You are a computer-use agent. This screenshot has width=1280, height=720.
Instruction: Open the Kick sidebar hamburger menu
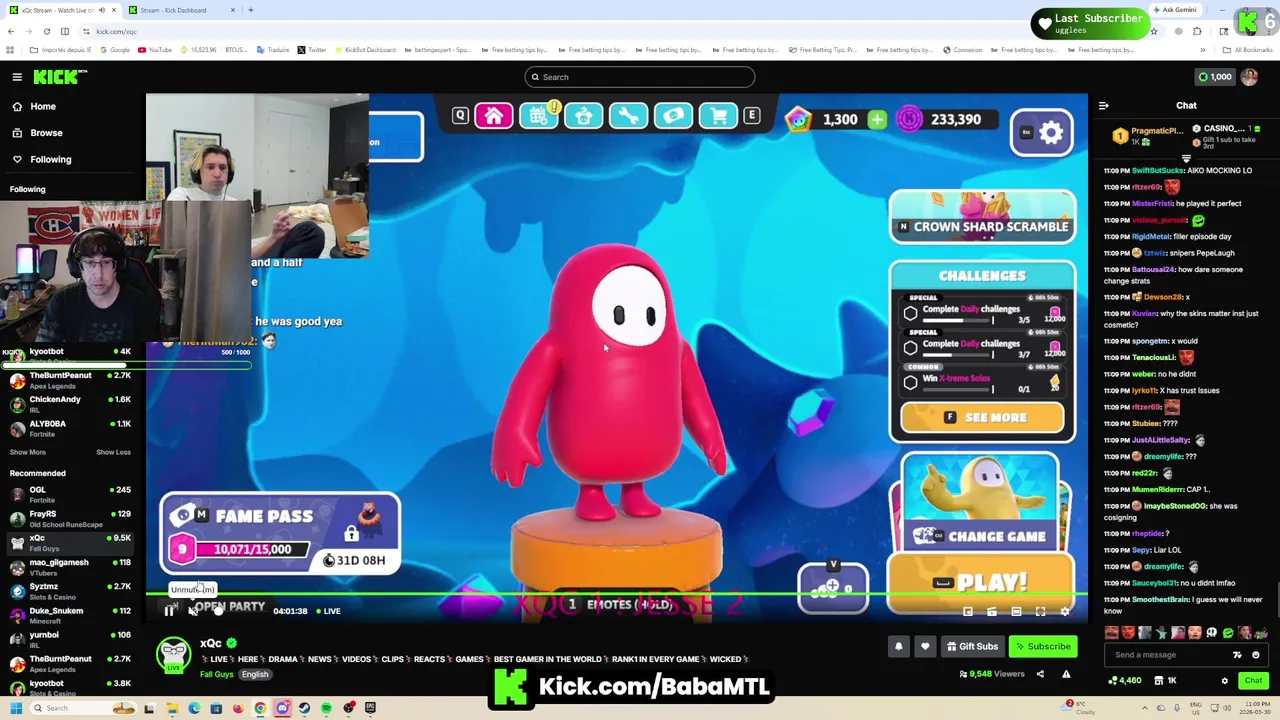coord(17,77)
